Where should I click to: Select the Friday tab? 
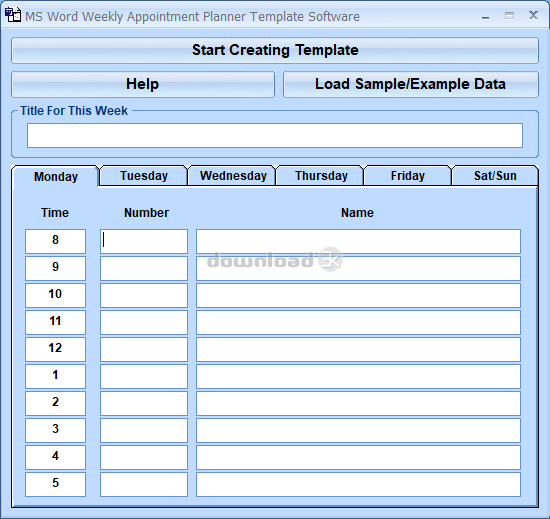(x=408, y=175)
